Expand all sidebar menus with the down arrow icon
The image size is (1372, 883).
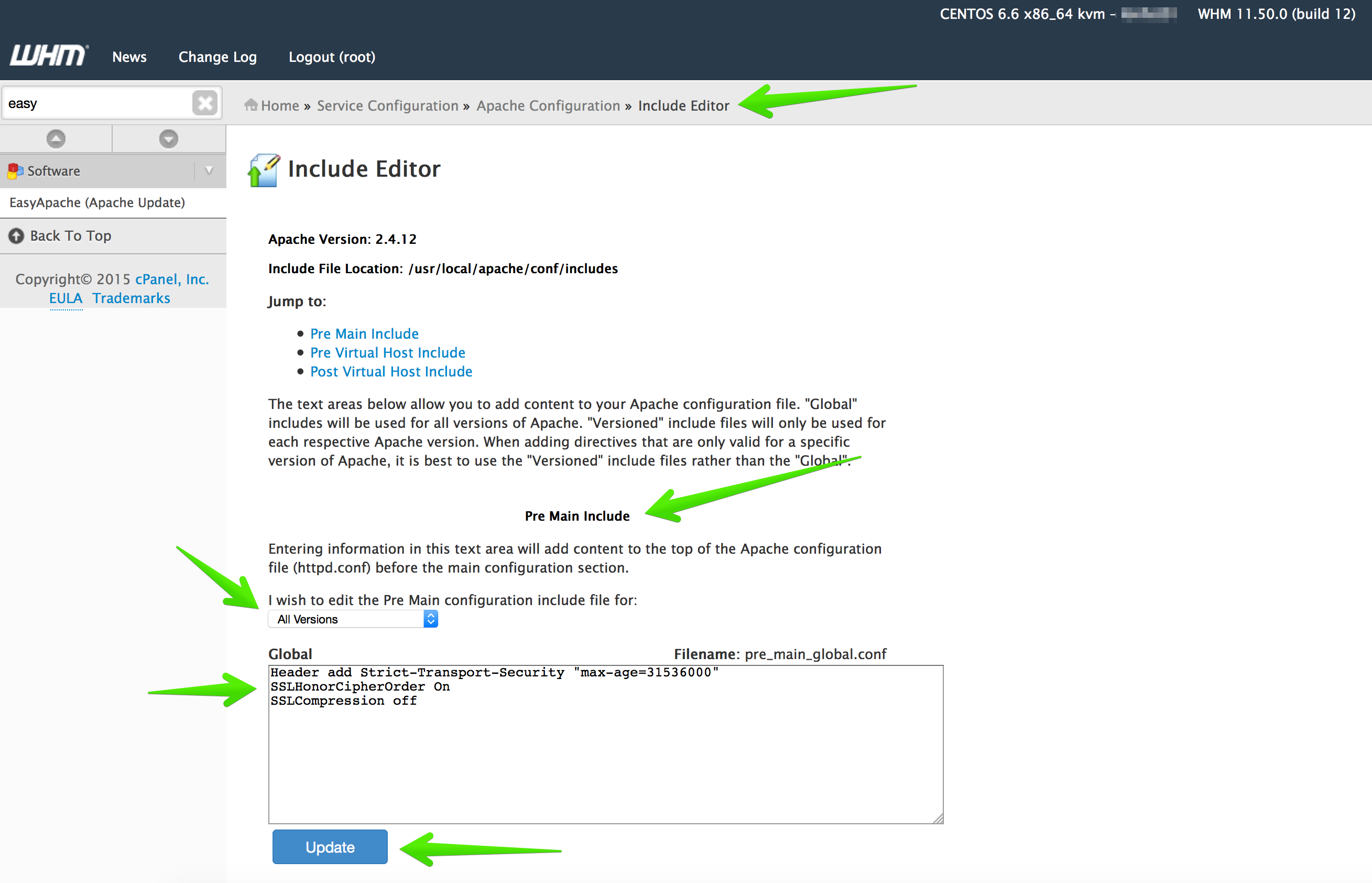pyautogui.click(x=169, y=139)
